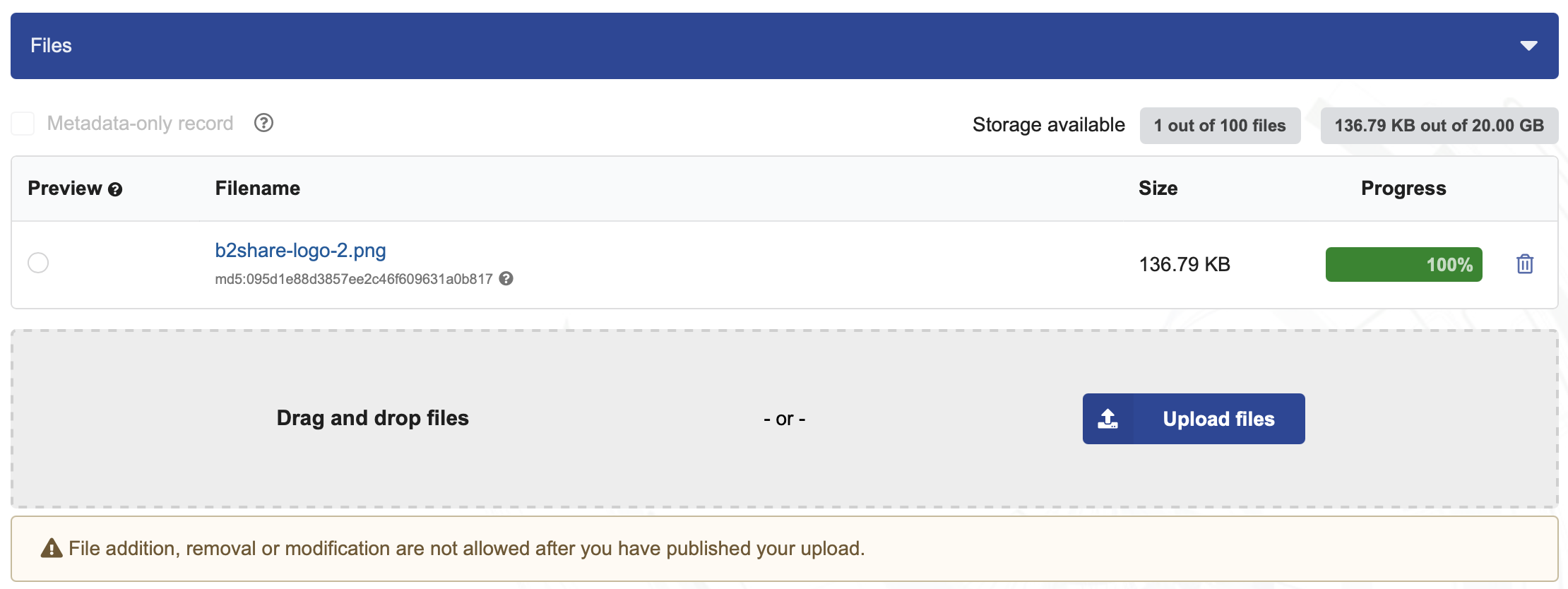Click the Files header title
Screen dimensions: 1568x589
[50, 45]
